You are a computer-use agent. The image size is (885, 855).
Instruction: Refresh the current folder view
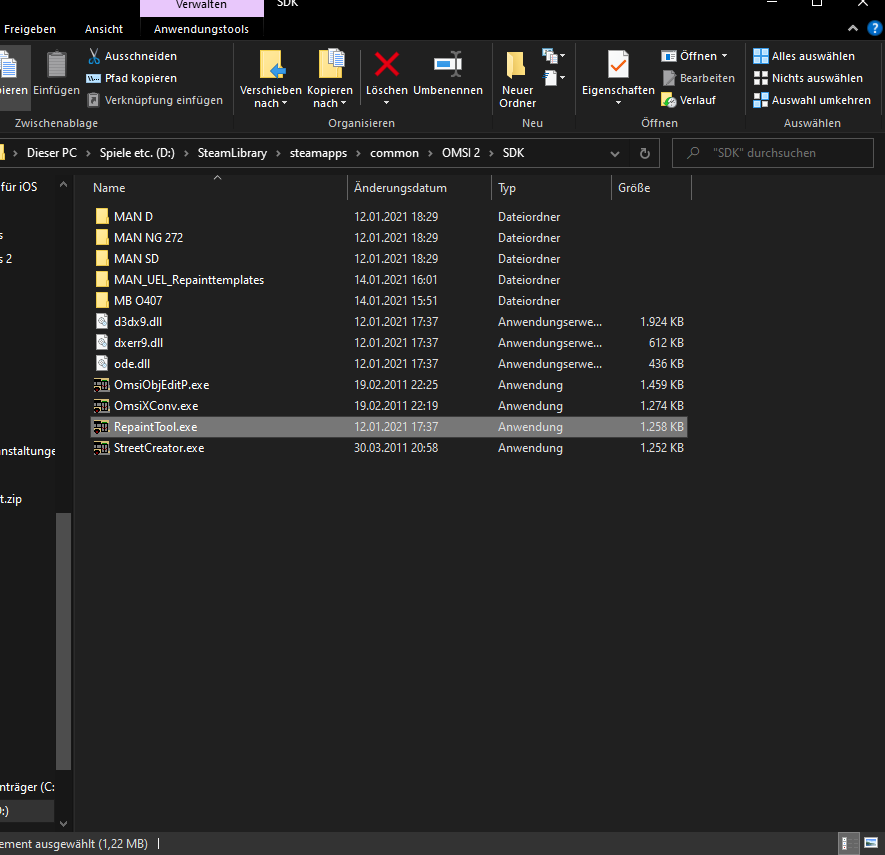[645, 153]
